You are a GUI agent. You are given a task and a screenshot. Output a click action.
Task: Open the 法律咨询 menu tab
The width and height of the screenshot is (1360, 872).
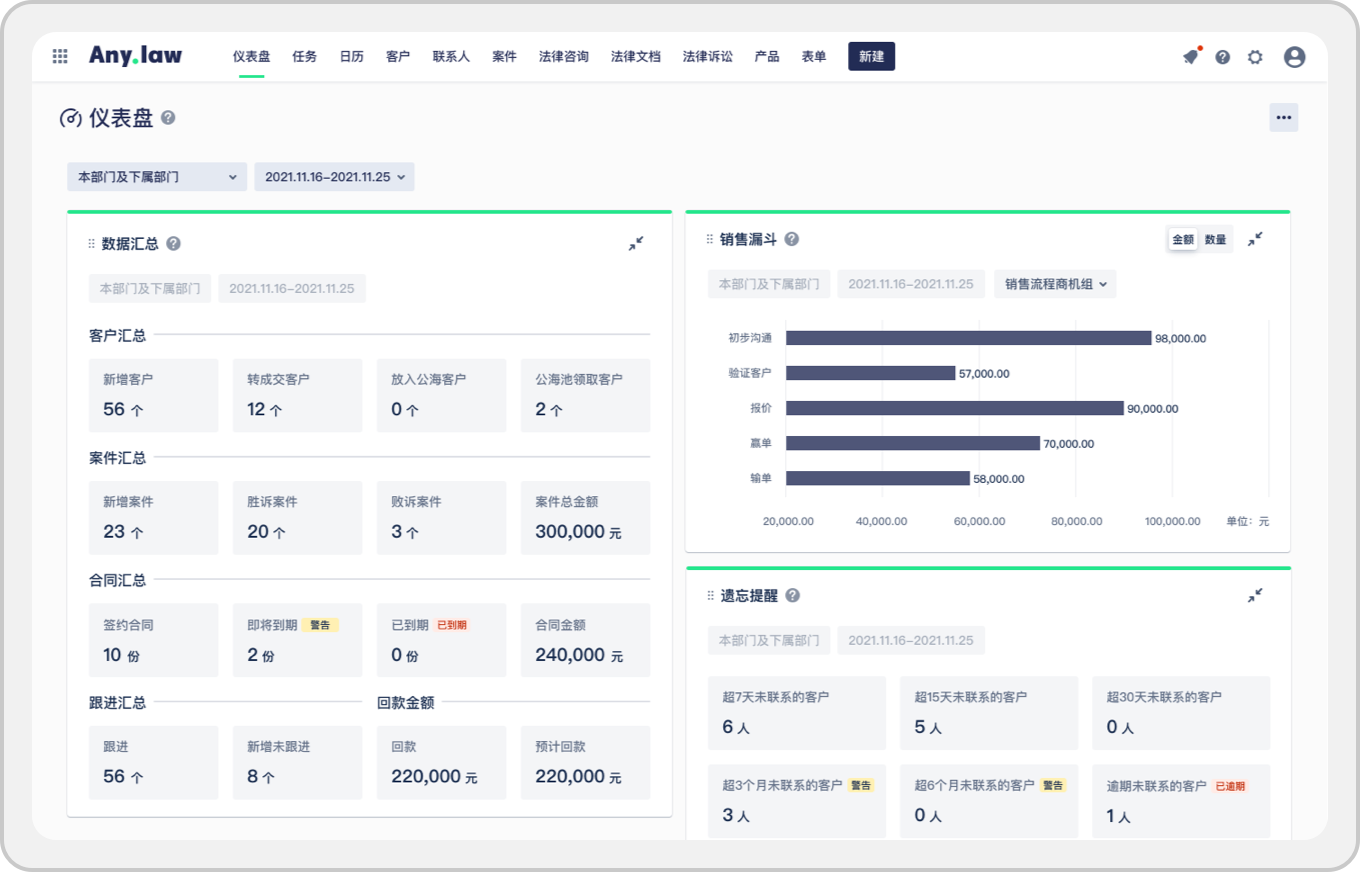tap(563, 57)
